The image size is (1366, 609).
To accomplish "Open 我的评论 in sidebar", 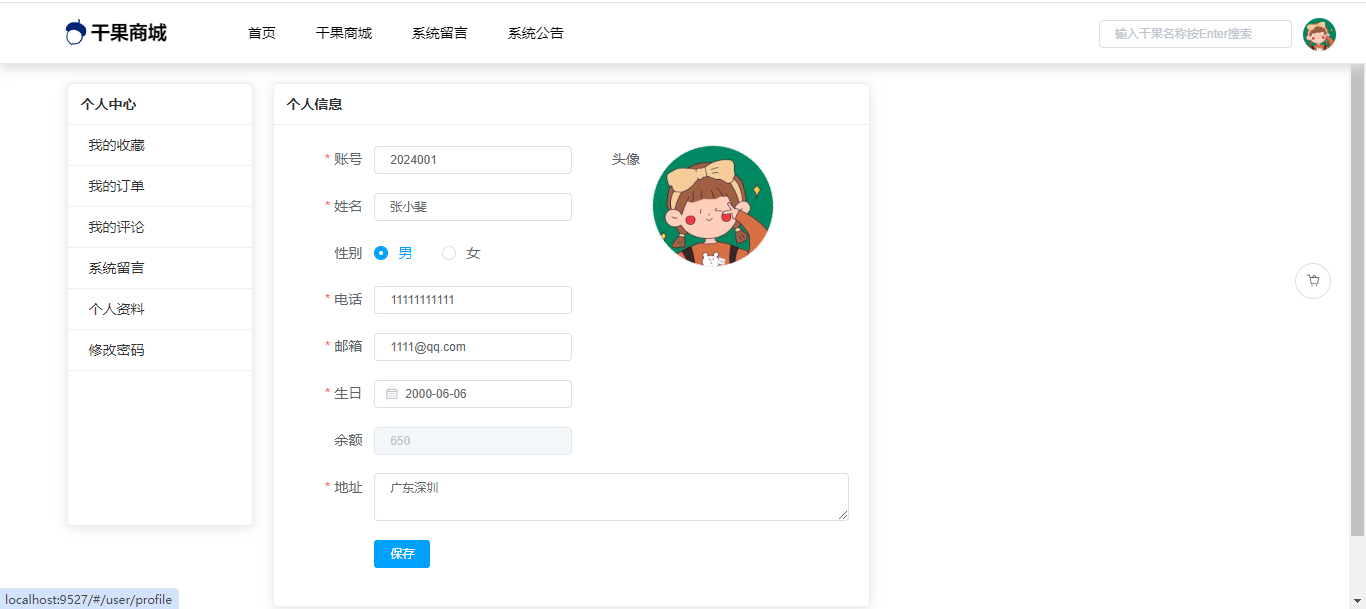I will pos(160,227).
